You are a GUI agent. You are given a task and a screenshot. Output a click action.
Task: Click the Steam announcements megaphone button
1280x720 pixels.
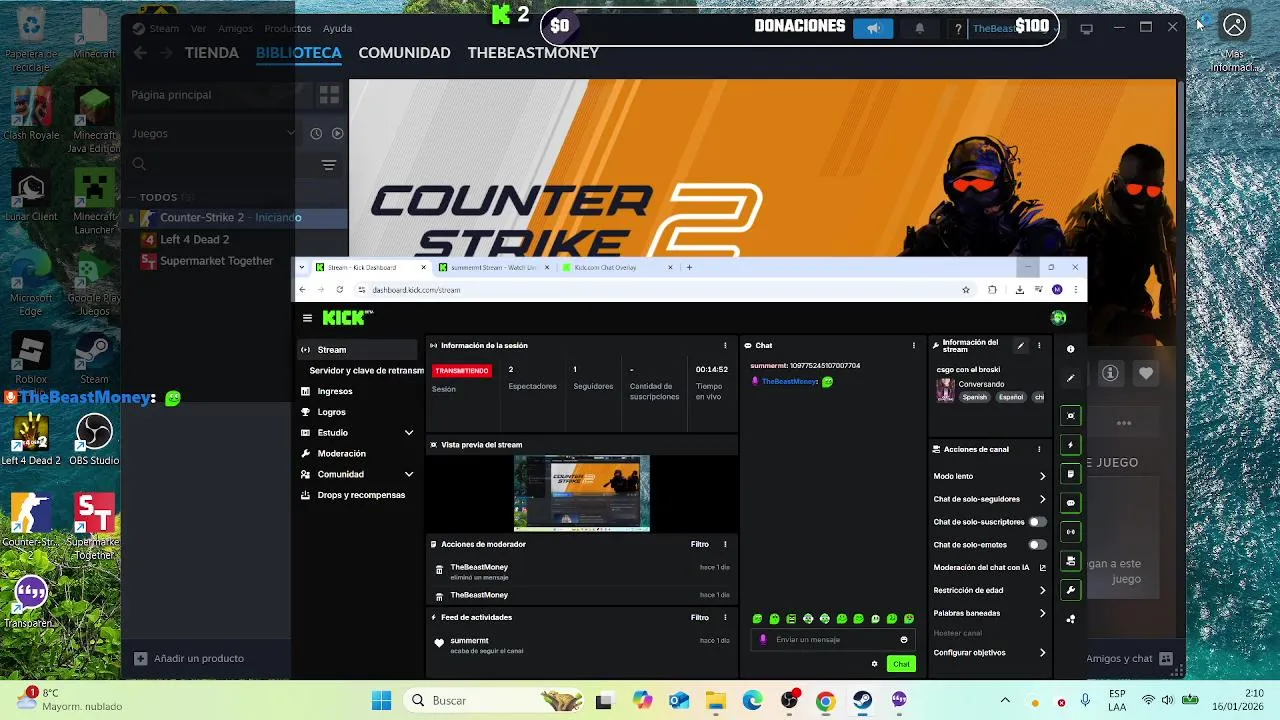click(x=873, y=28)
